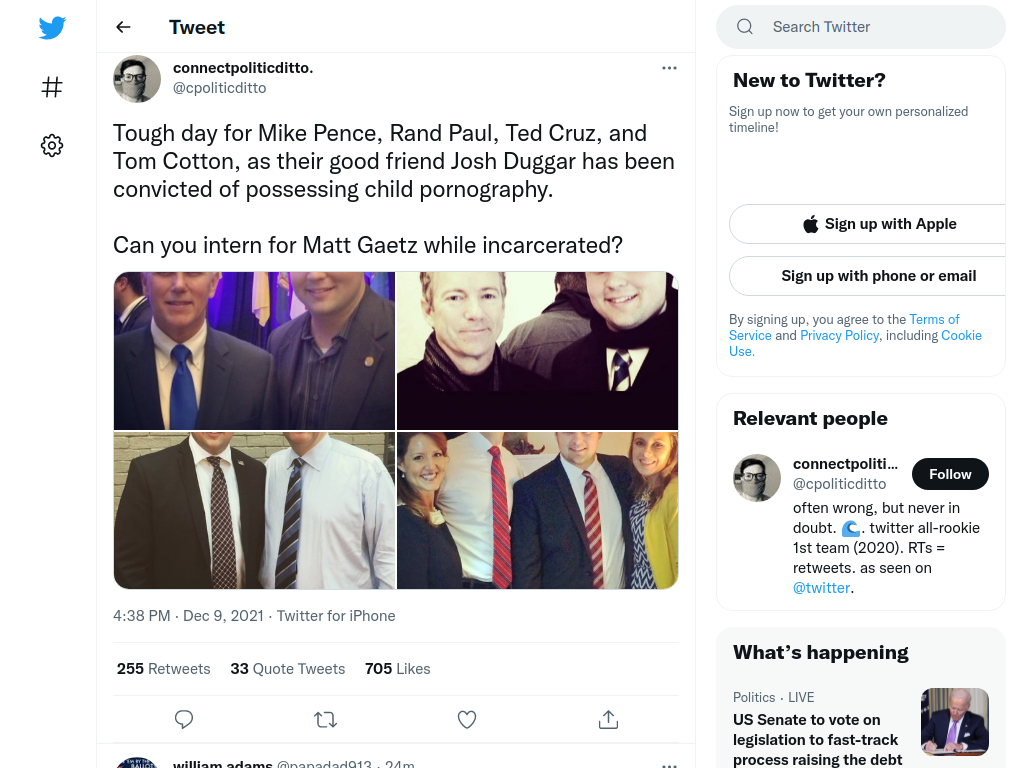This screenshot has height=768, width=1024.
Task: View the 255 Retweets list
Action: (163, 669)
